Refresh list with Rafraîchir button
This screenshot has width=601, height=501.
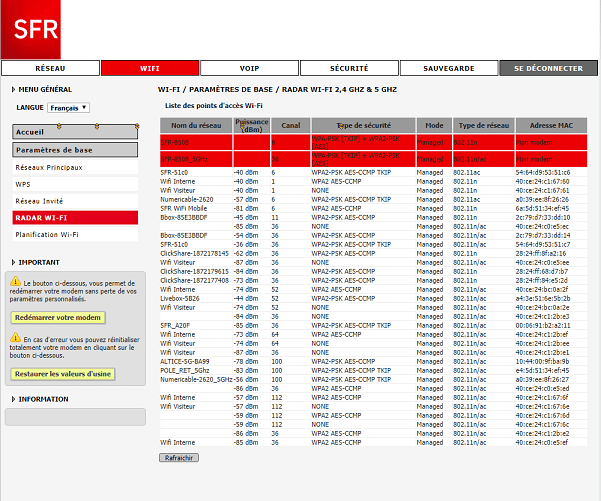pyautogui.click(x=179, y=458)
